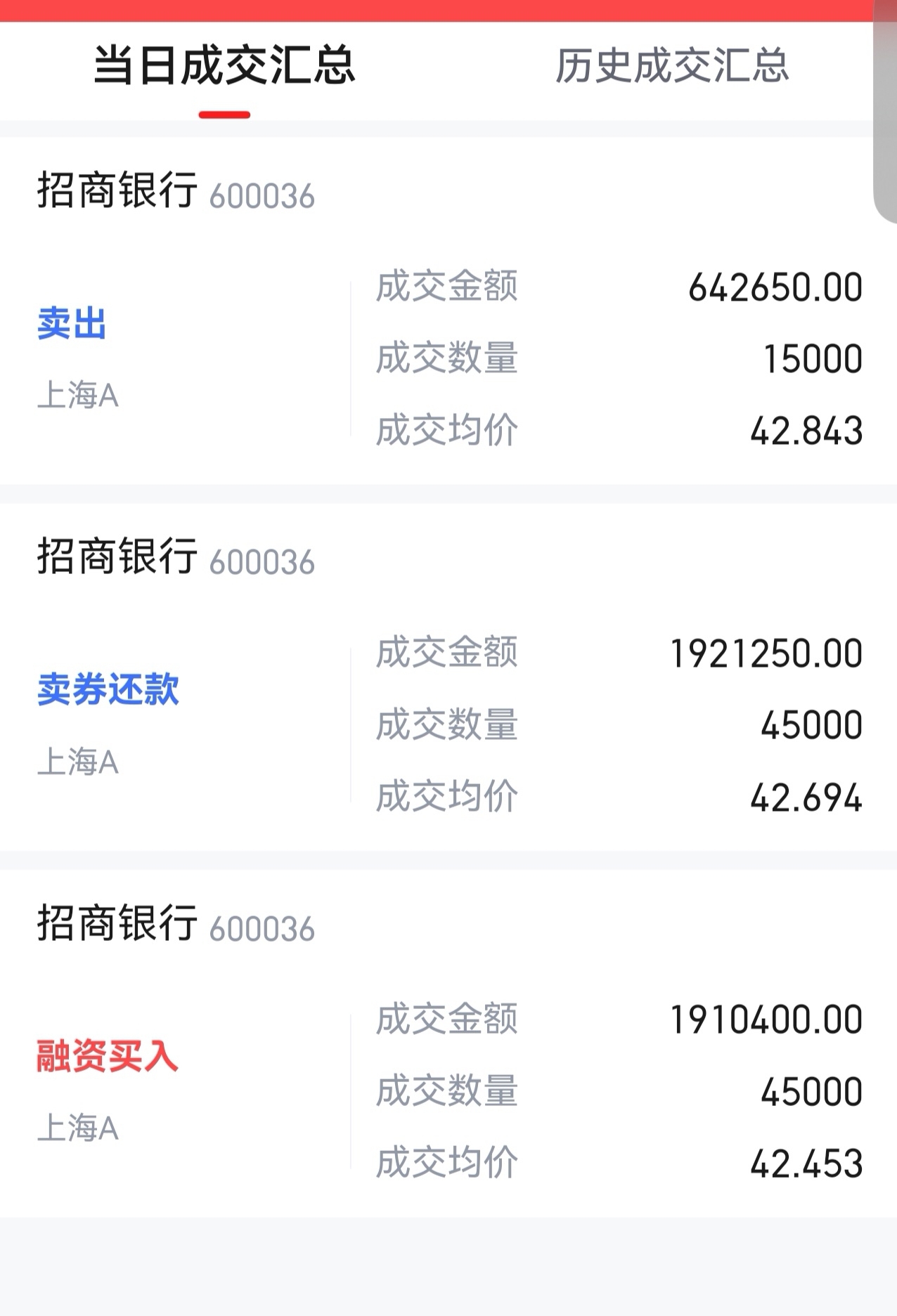Select the 当日成交汇总 tab
This screenshot has width=897, height=1316.
224,66
